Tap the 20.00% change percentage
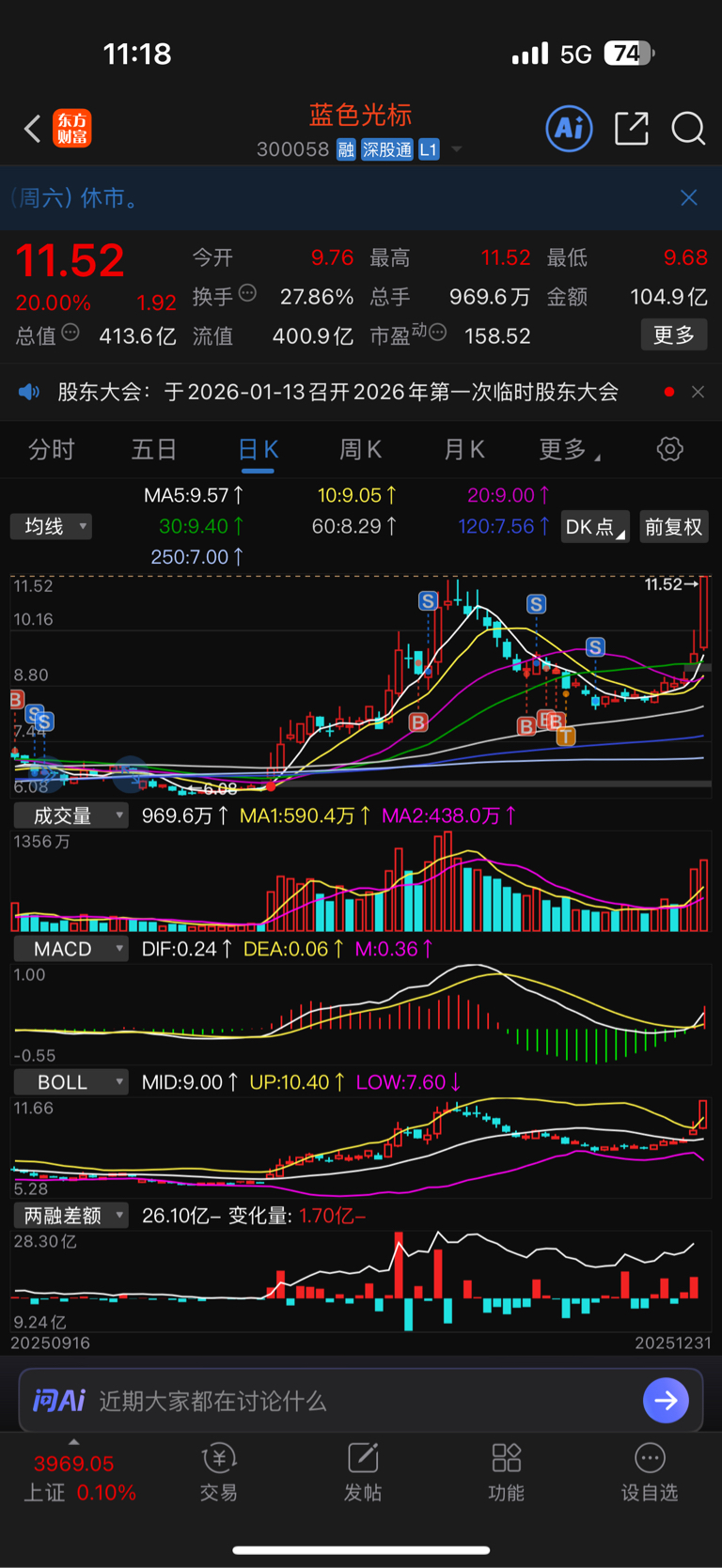This screenshot has height=1568, width=722. click(x=54, y=303)
